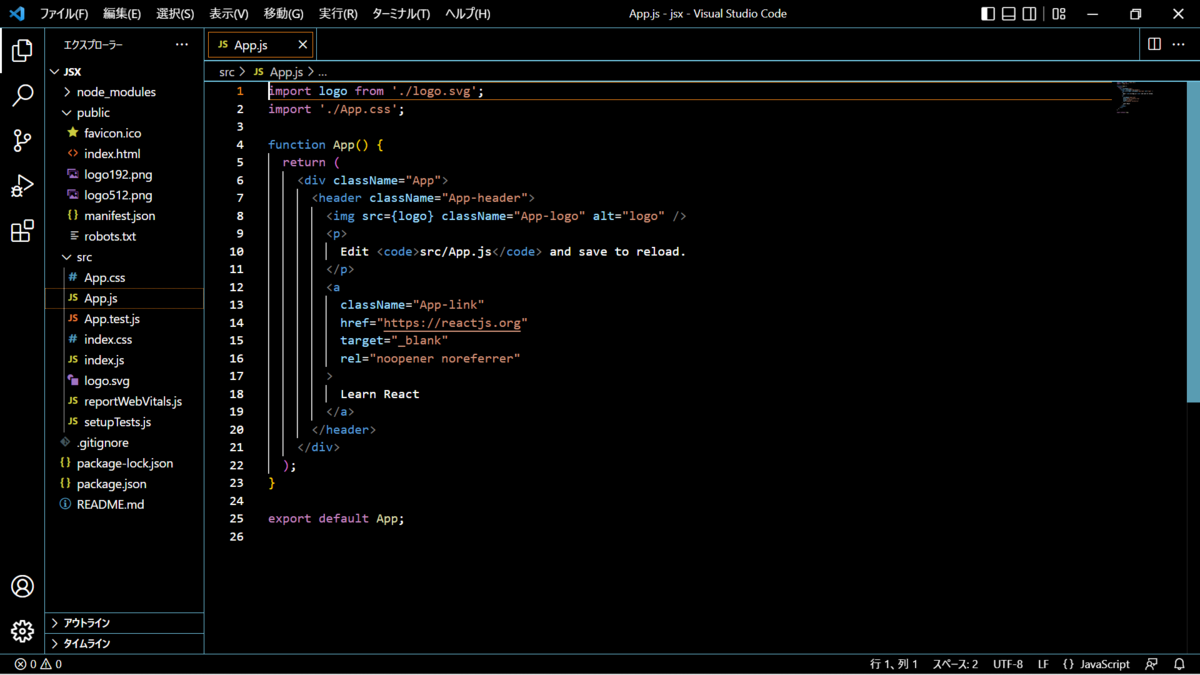Screen dimensions: 1200x675
Task: Click the split editor icon
Action: [1154, 44]
